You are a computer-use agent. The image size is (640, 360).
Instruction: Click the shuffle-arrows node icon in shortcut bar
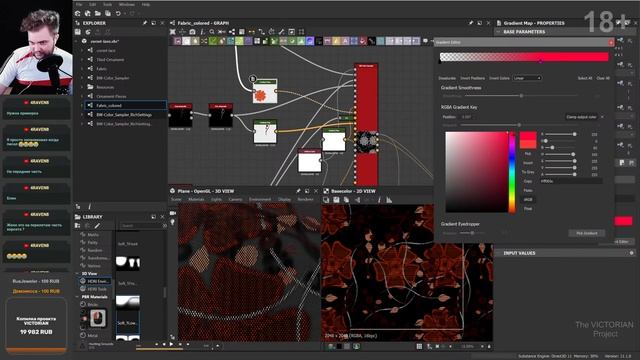point(204,41)
